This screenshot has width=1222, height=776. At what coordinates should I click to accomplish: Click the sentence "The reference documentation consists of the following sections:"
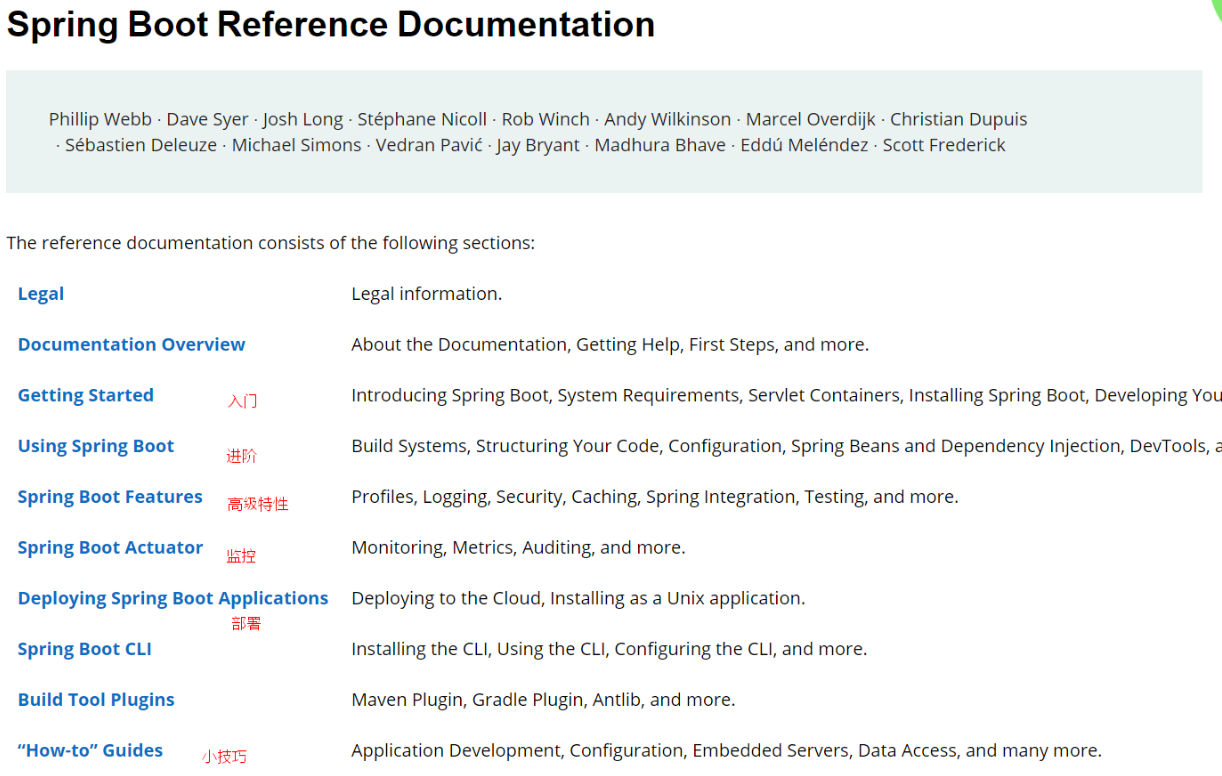click(x=271, y=243)
